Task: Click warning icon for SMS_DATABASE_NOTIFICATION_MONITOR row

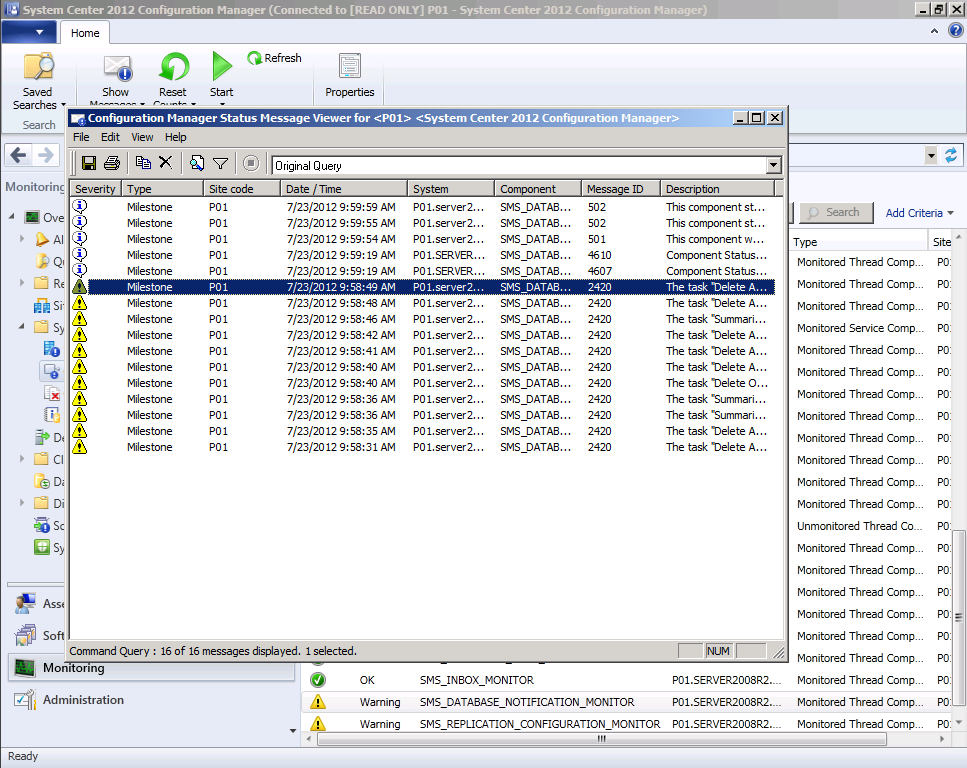Action: [318, 702]
